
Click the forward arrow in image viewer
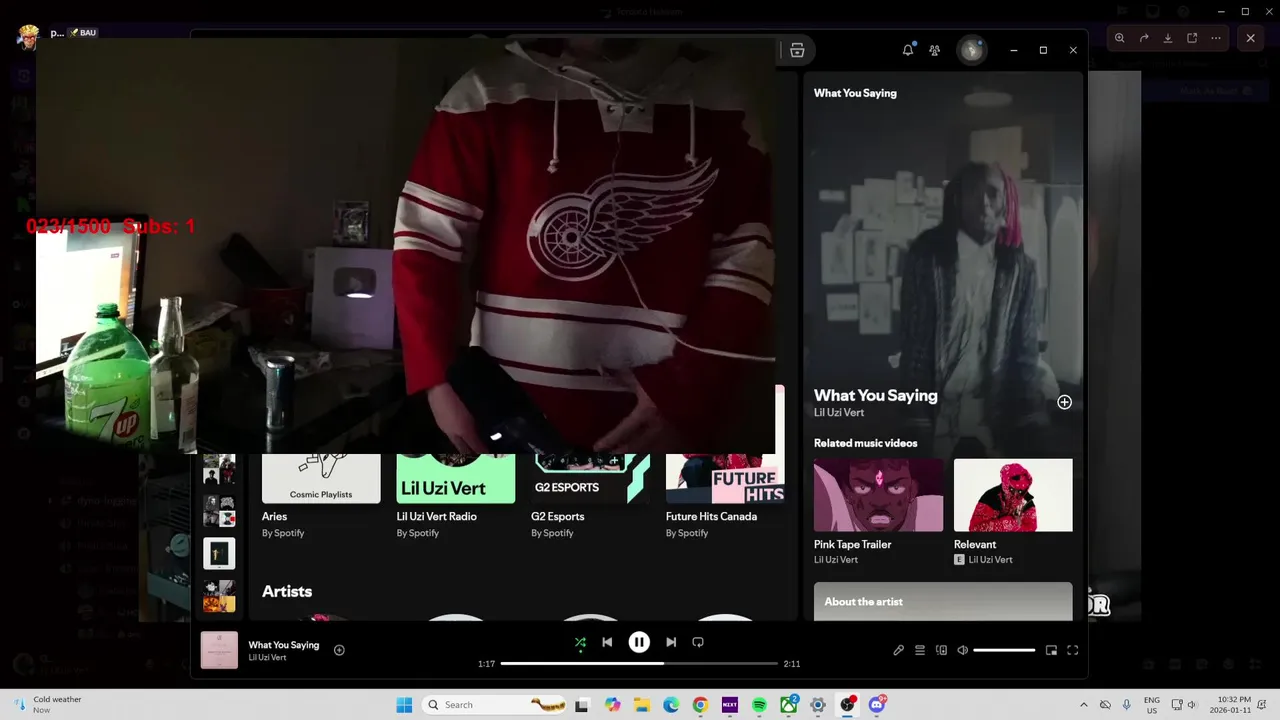(x=1144, y=38)
